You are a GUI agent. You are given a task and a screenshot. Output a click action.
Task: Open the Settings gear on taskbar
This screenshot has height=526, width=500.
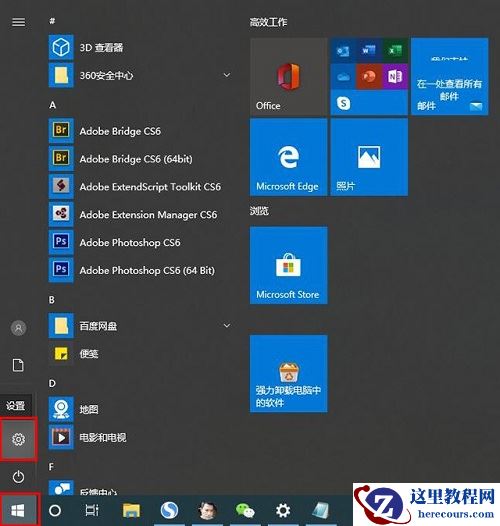click(x=283, y=511)
